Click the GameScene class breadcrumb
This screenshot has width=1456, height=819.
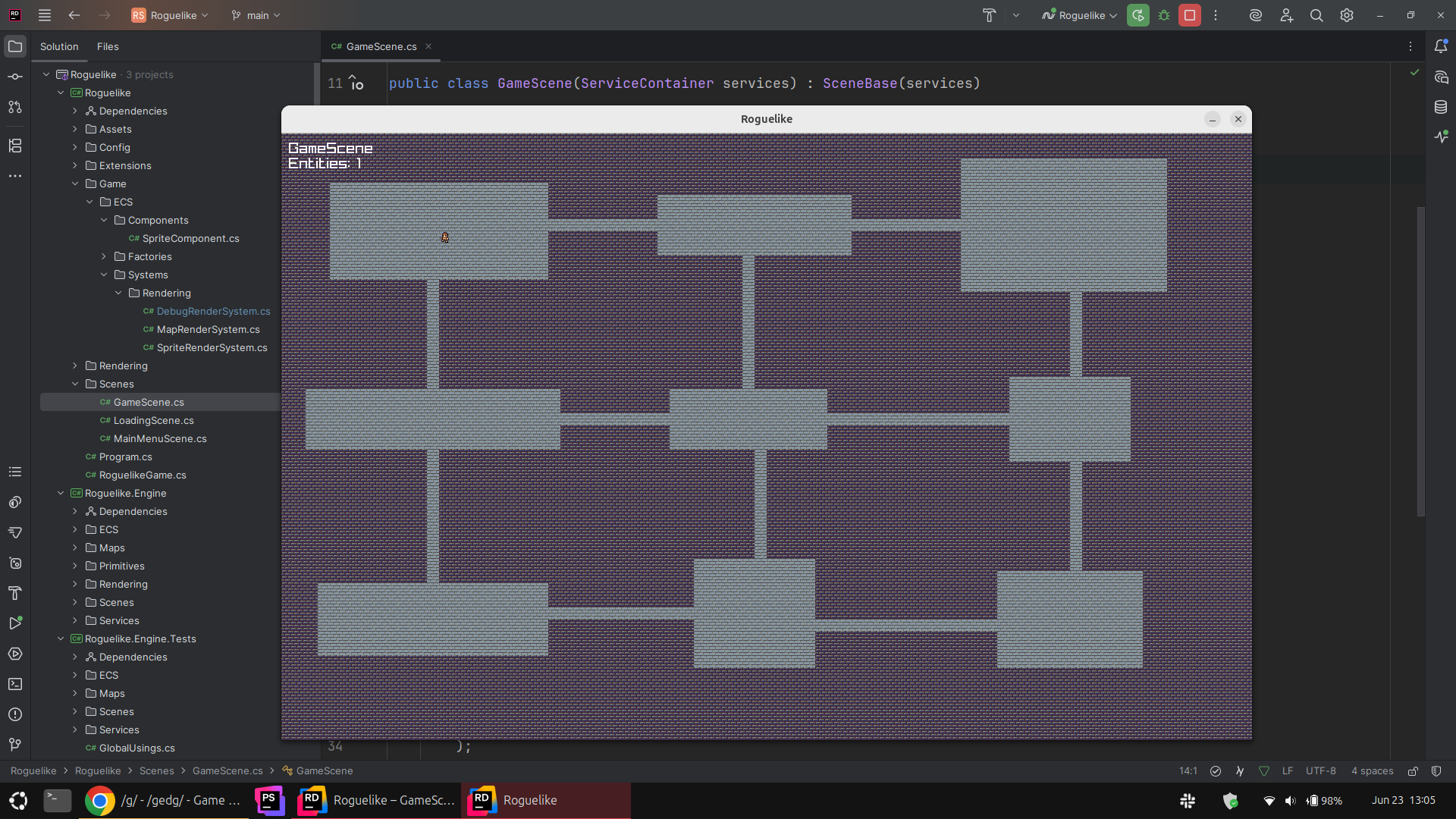pos(318,770)
